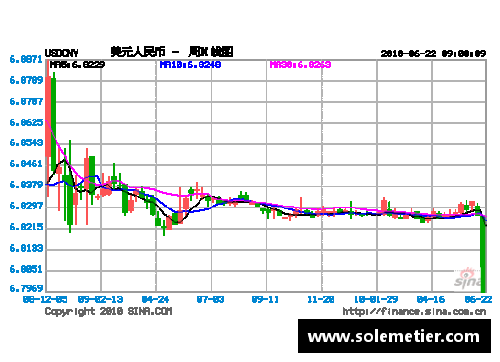The height and width of the screenshot is (362, 500).
Task: Click the 6.8871 y-axis label
Action: [26, 60]
